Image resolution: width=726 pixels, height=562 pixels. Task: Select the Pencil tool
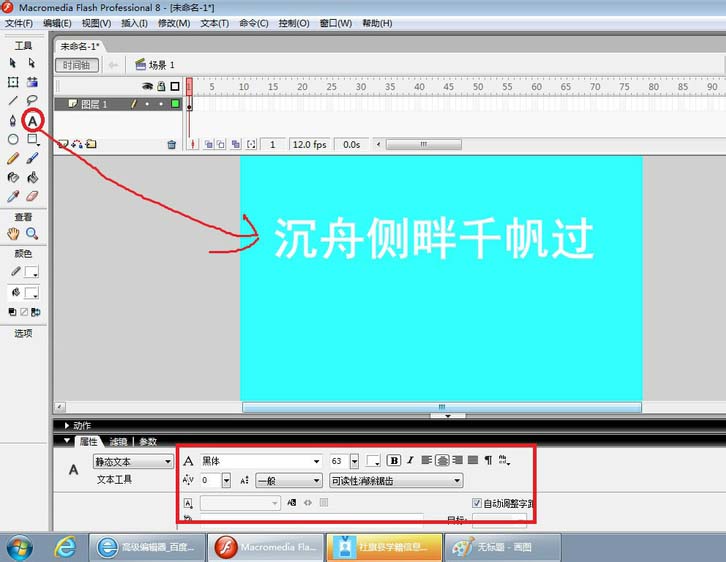click(x=13, y=159)
